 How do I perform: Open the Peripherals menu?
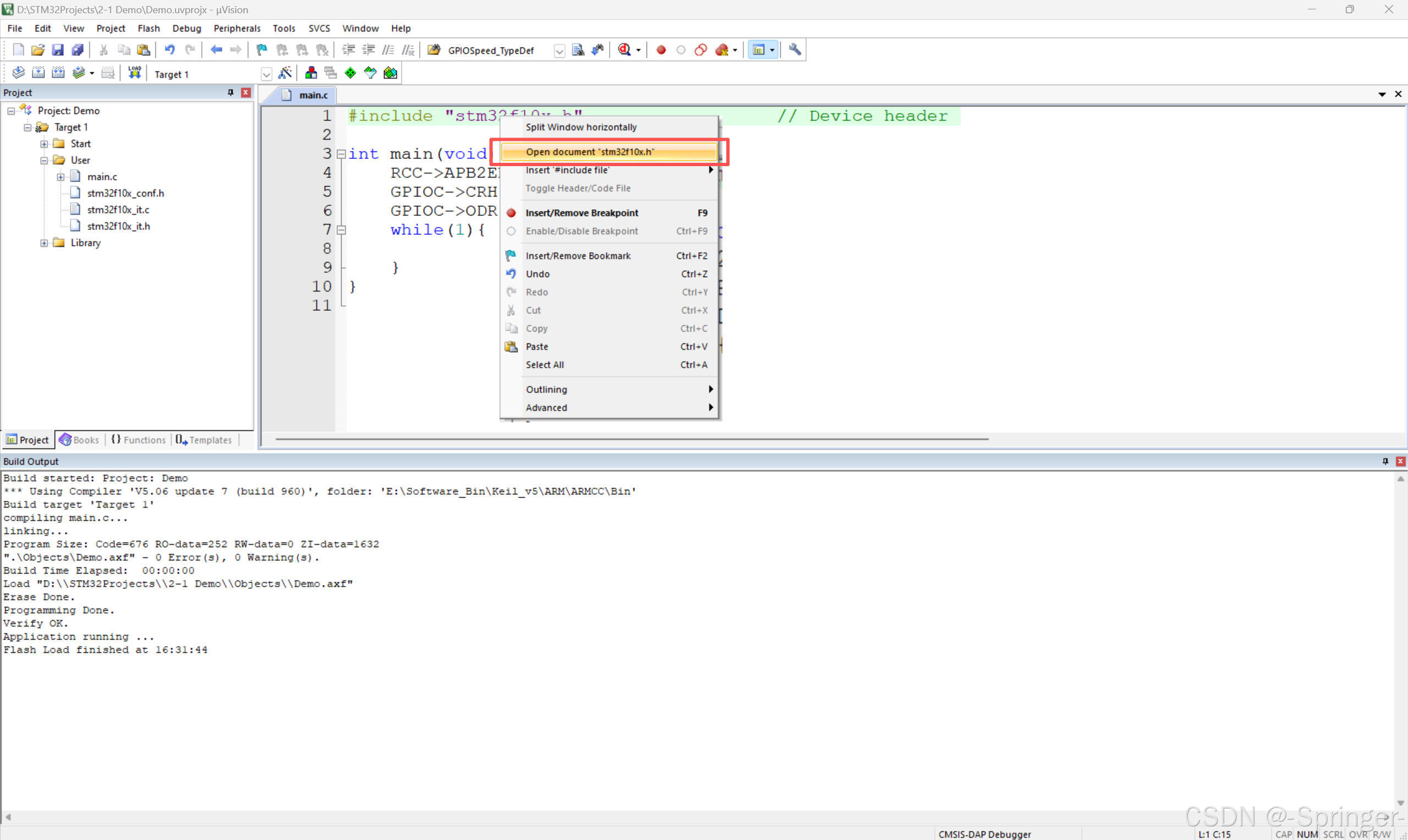tap(237, 28)
